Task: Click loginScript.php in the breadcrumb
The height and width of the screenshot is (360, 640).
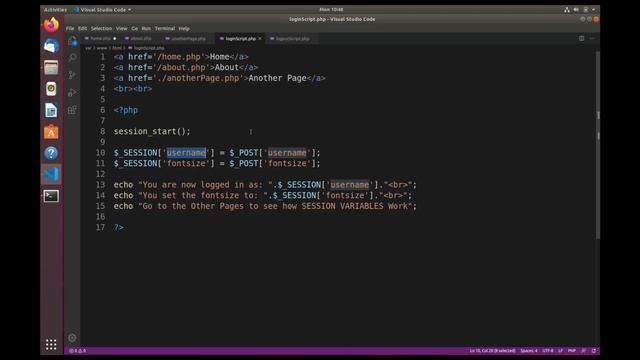Action: click(x=149, y=48)
